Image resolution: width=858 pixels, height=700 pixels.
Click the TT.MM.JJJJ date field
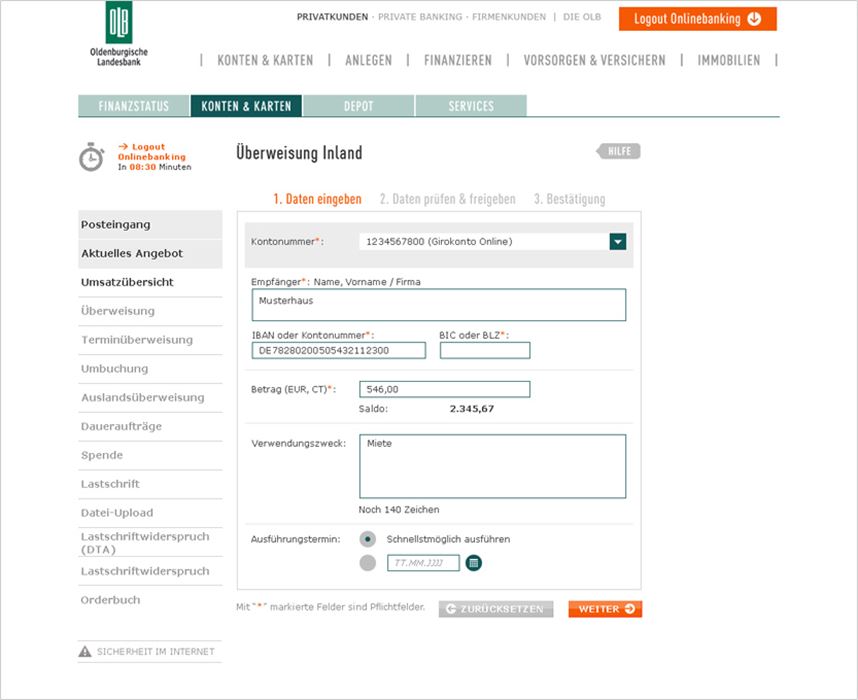[423, 563]
